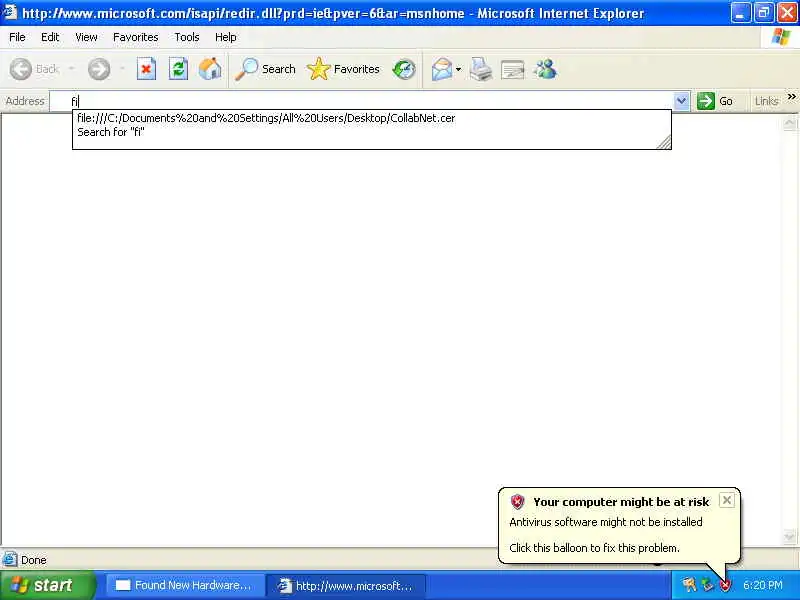Open the Forward history dropdown arrow
Viewport: 800px width, 600px height.
[x=122, y=69]
